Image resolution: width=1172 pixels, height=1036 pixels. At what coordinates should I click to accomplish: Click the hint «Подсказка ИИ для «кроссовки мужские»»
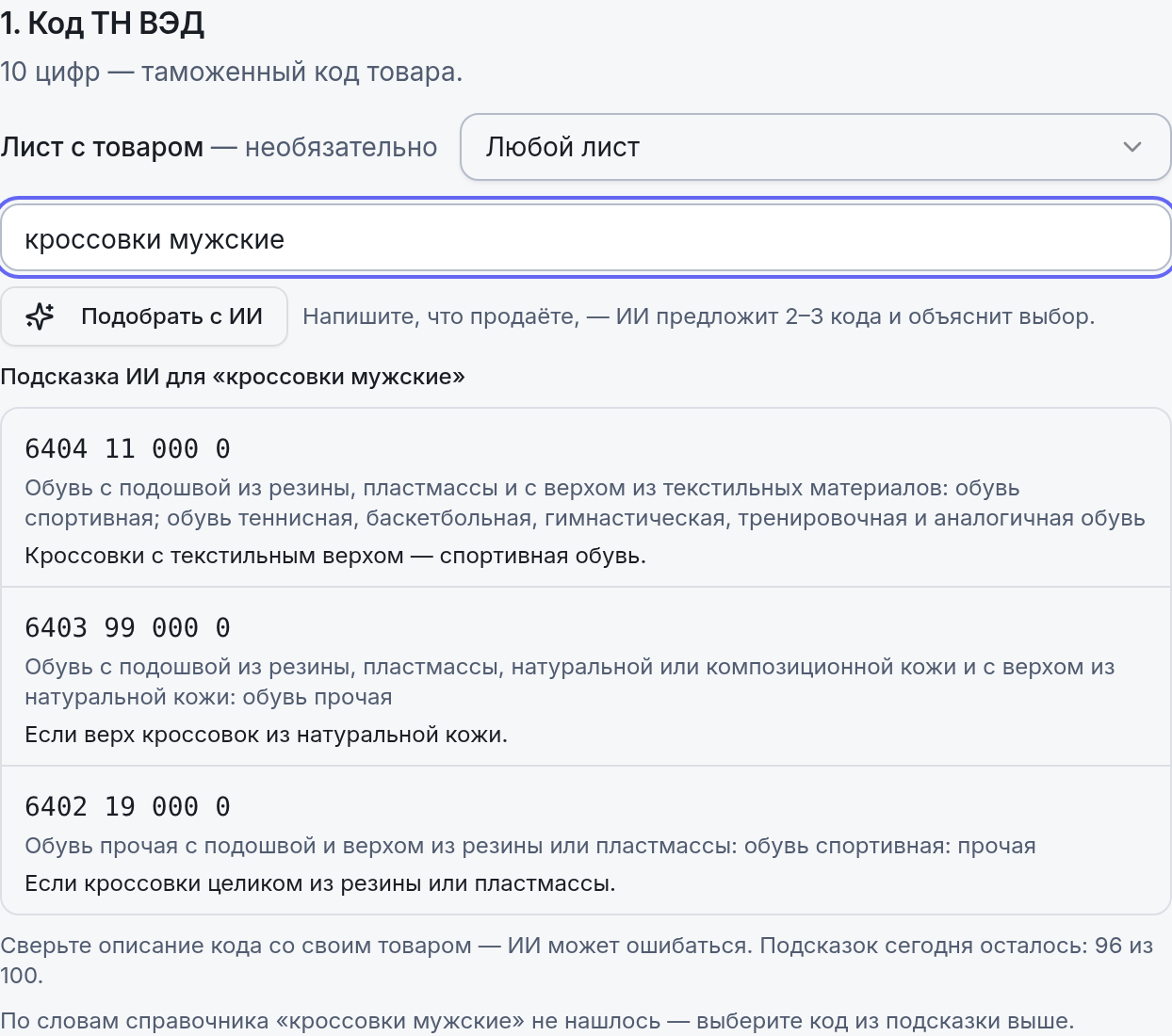tap(233, 377)
